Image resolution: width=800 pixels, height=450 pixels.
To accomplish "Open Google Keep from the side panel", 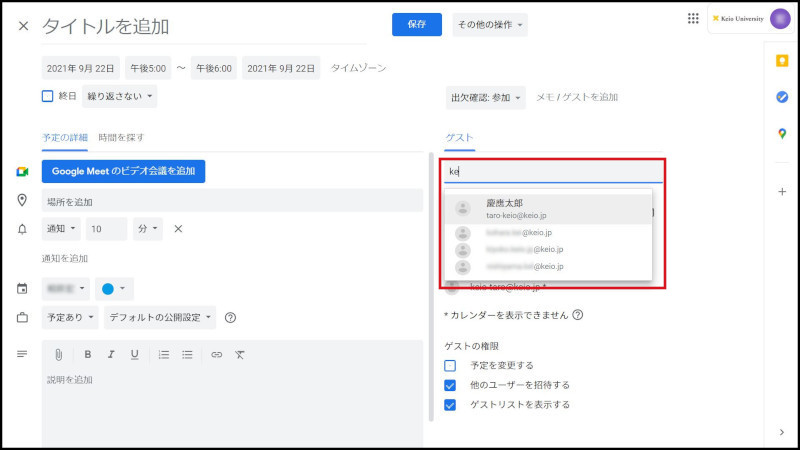I will coord(781,61).
